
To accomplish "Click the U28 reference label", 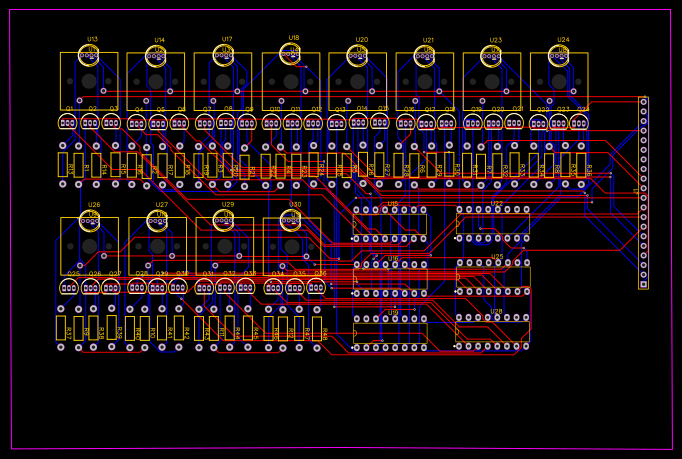I will (x=496, y=312).
